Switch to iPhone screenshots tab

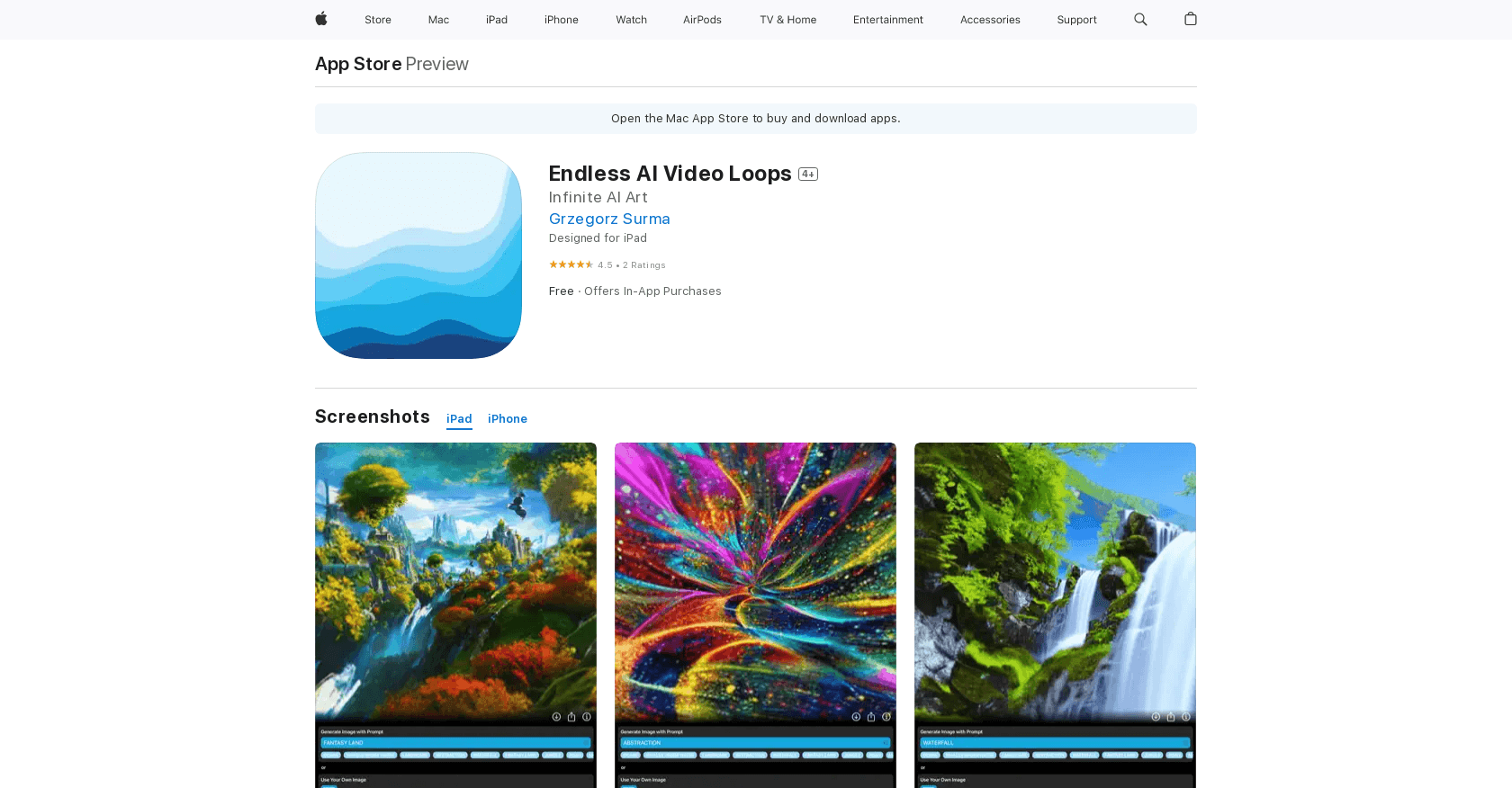tap(508, 419)
